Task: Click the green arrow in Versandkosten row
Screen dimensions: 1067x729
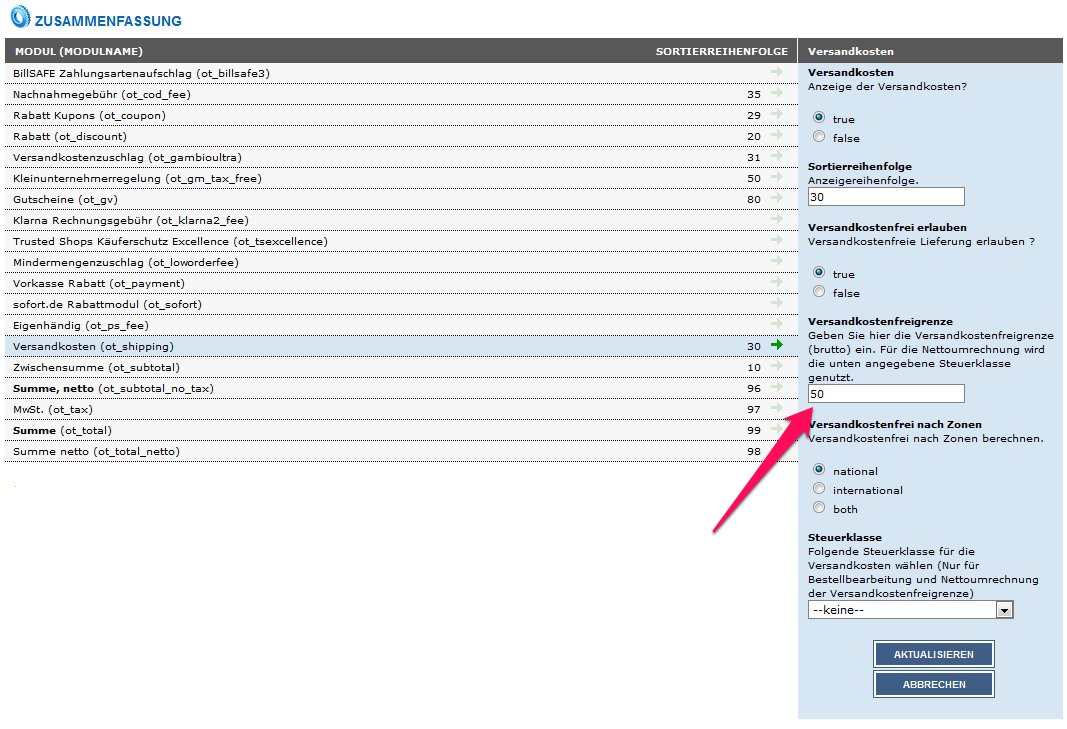Action: [x=777, y=346]
